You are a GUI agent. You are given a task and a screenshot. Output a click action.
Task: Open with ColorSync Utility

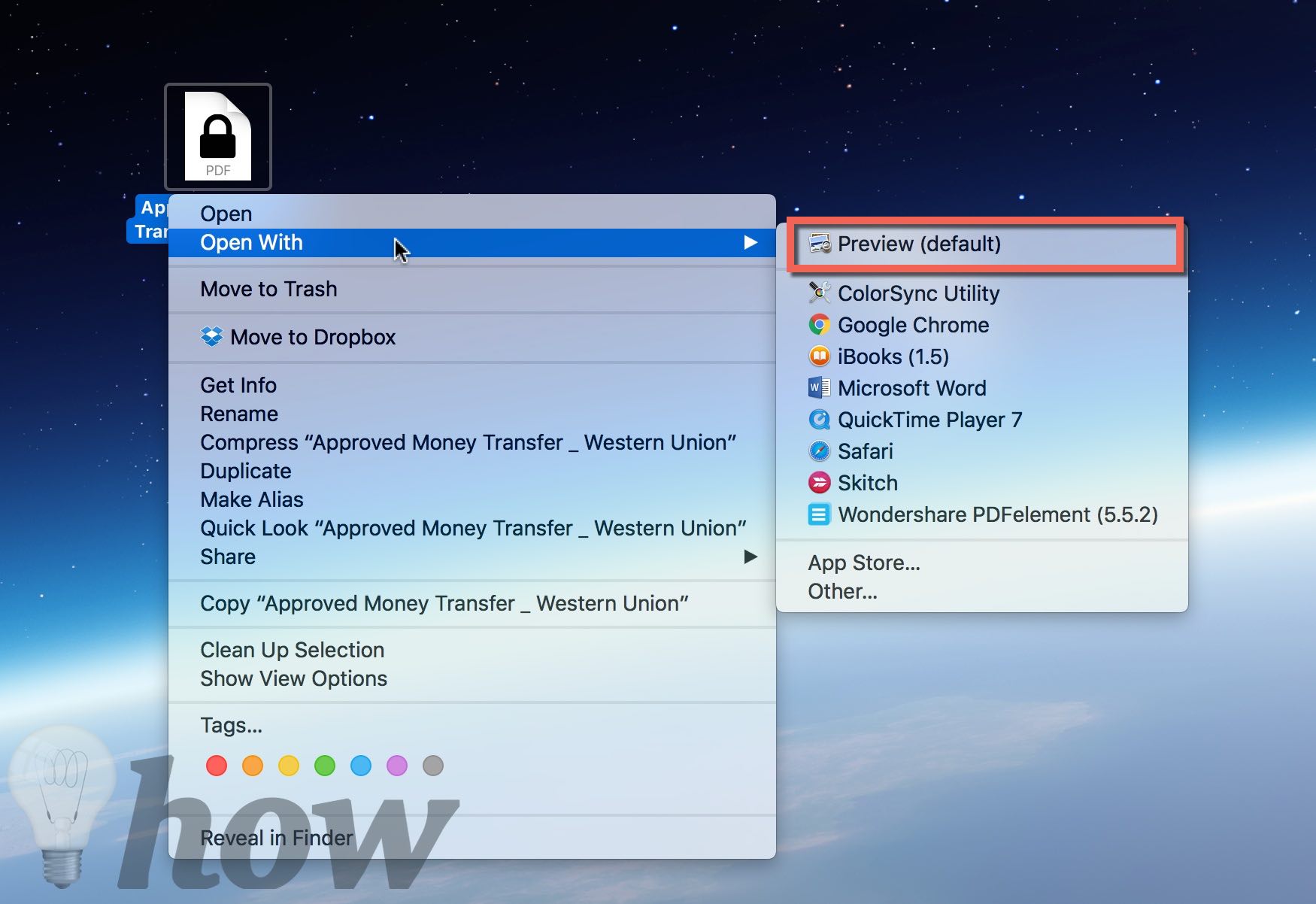coord(982,293)
